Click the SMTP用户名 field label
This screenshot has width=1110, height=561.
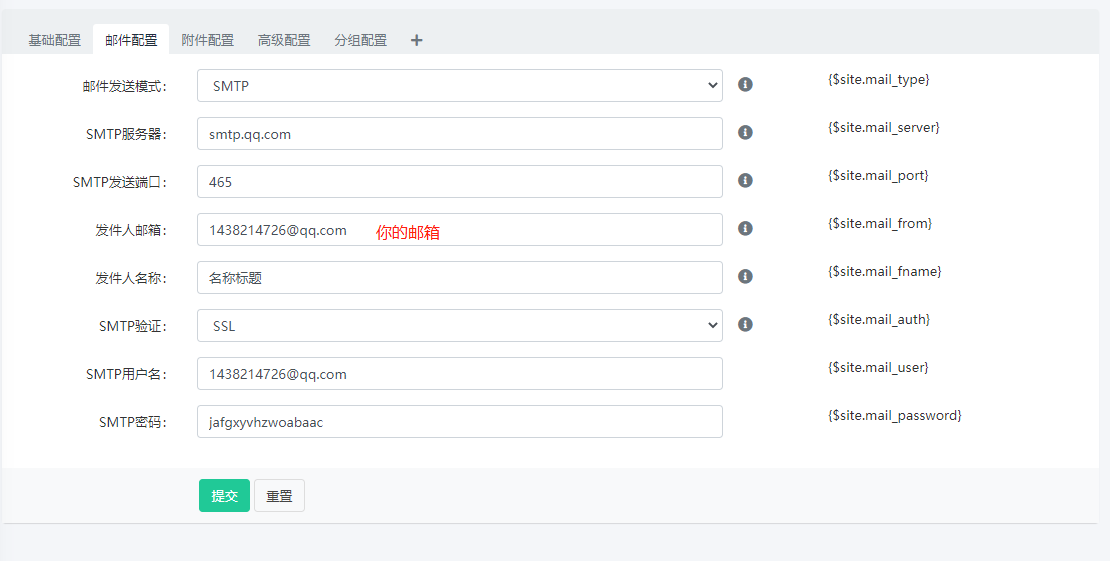(x=127, y=374)
